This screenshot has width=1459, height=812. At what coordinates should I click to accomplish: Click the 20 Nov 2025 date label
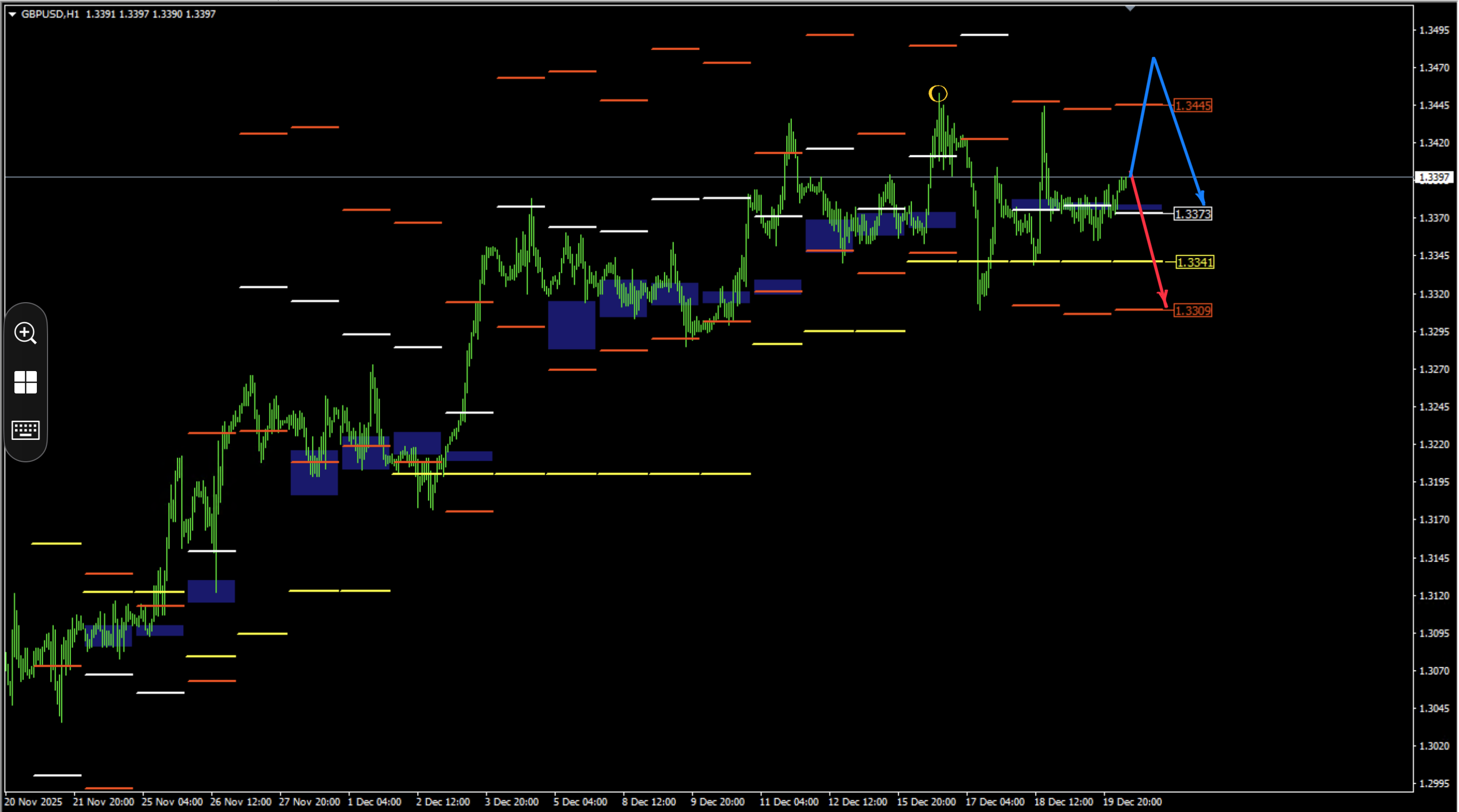(34, 802)
